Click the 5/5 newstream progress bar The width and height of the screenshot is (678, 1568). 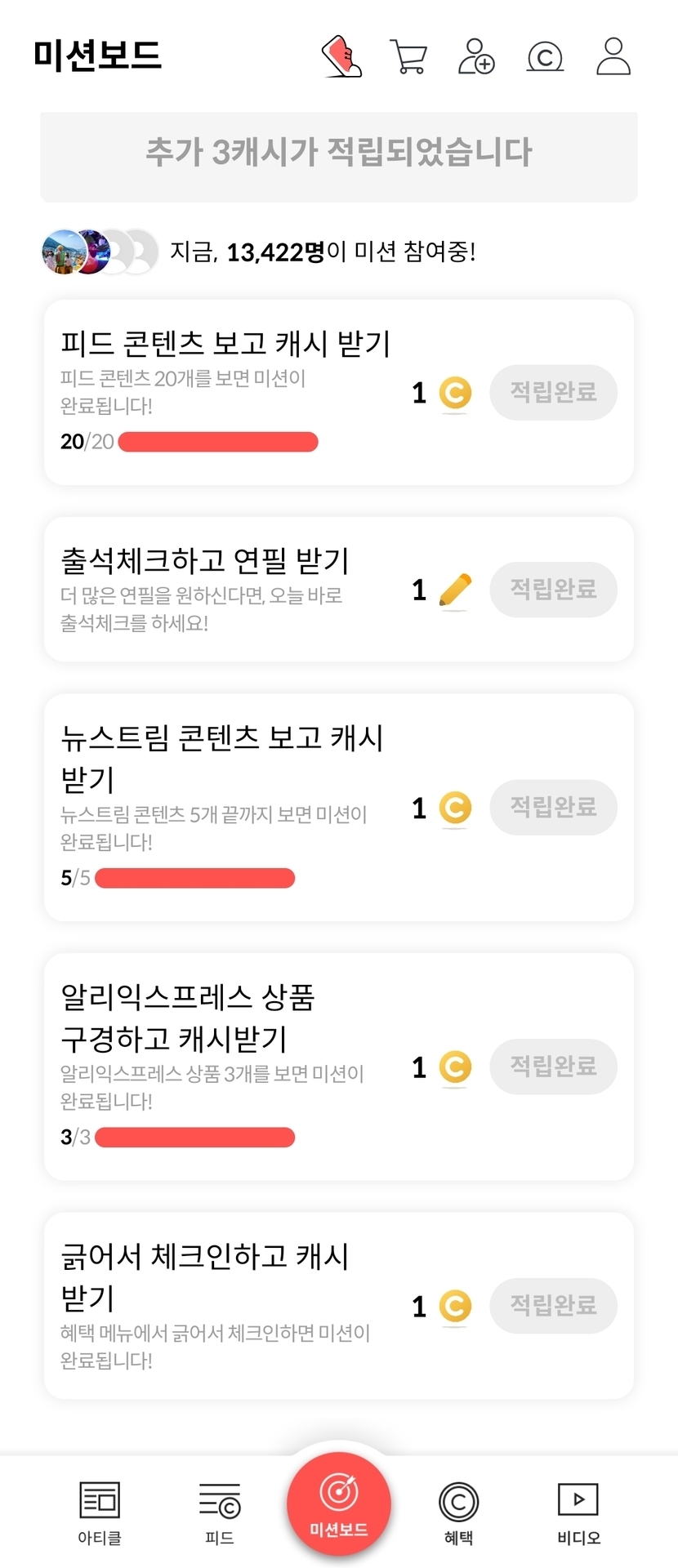tap(194, 878)
